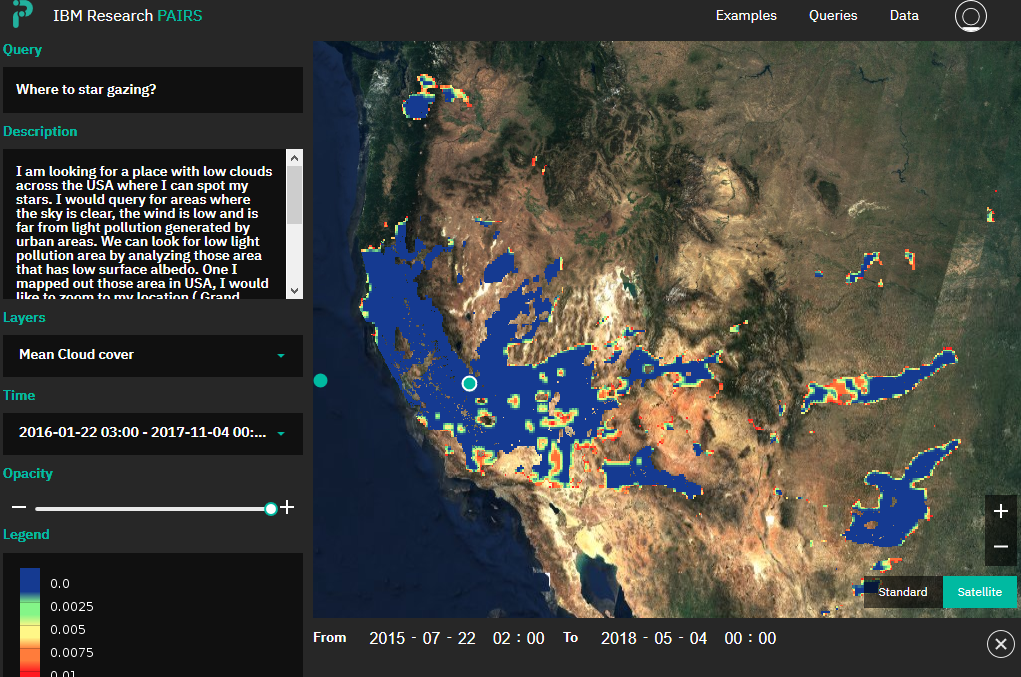Click the legend color gradient bar
1021x677 pixels.
(x=30, y=622)
